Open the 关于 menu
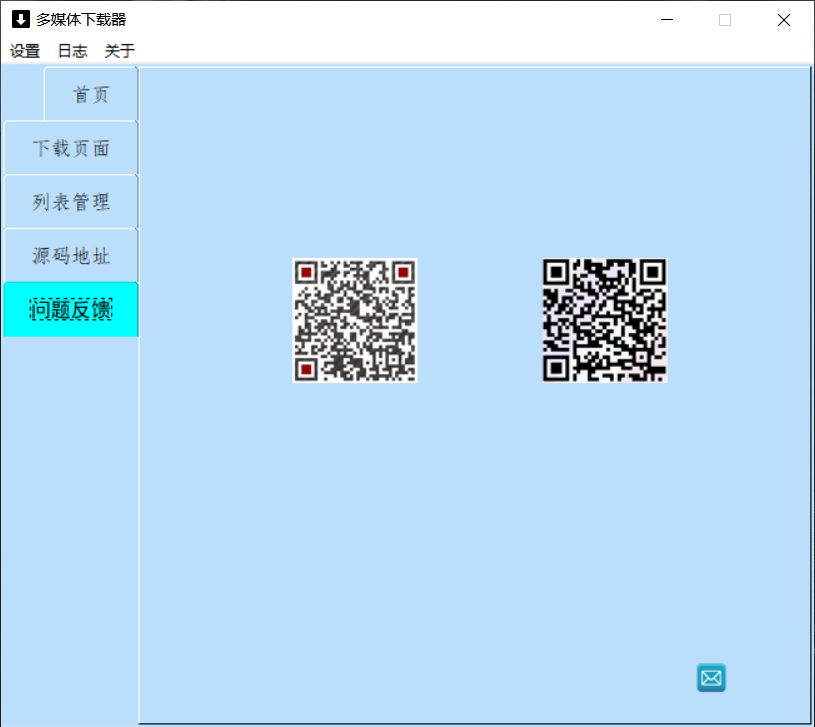 pos(120,51)
